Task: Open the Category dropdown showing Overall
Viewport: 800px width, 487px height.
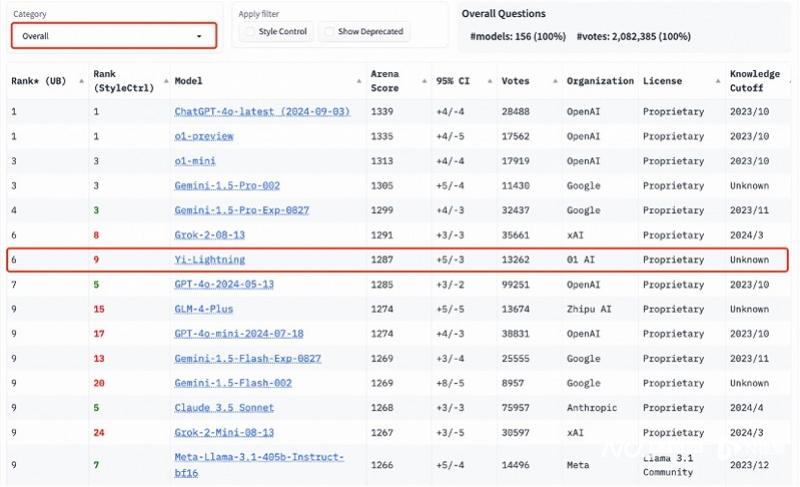Action: pos(114,36)
